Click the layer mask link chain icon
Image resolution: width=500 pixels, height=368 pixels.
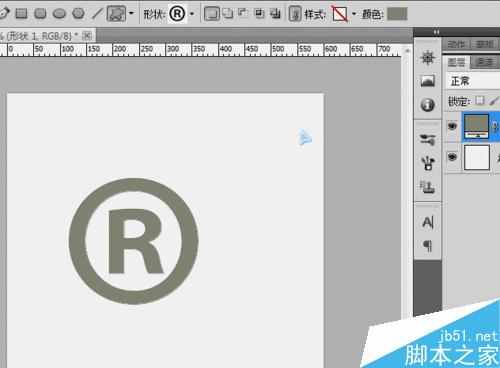pyautogui.click(x=495, y=127)
